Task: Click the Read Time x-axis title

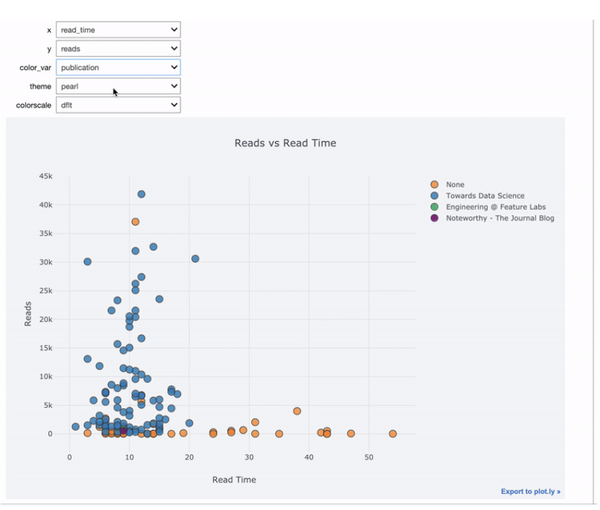Action: (x=234, y=480)
